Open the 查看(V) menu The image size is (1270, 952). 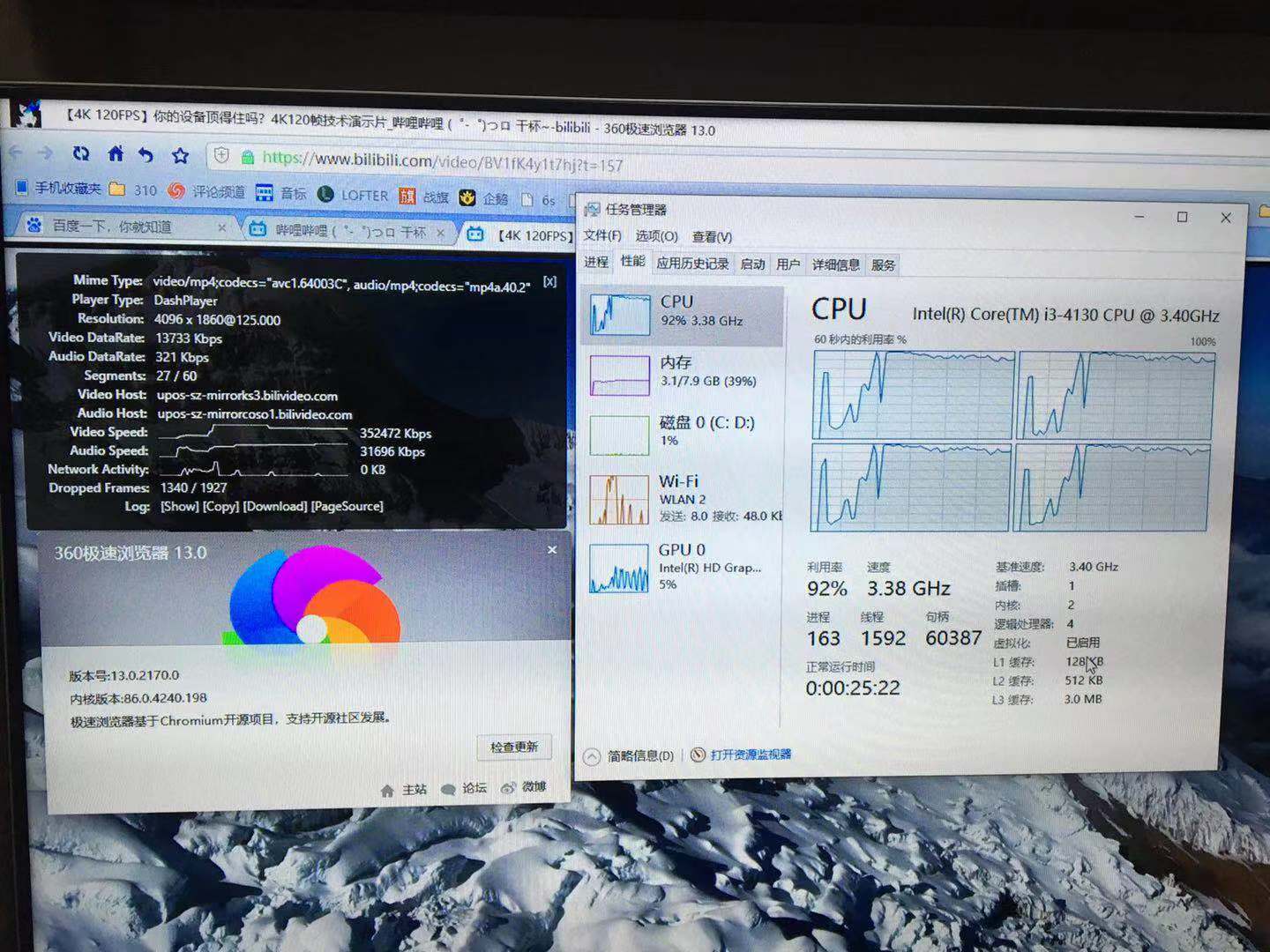coord(712,236)
